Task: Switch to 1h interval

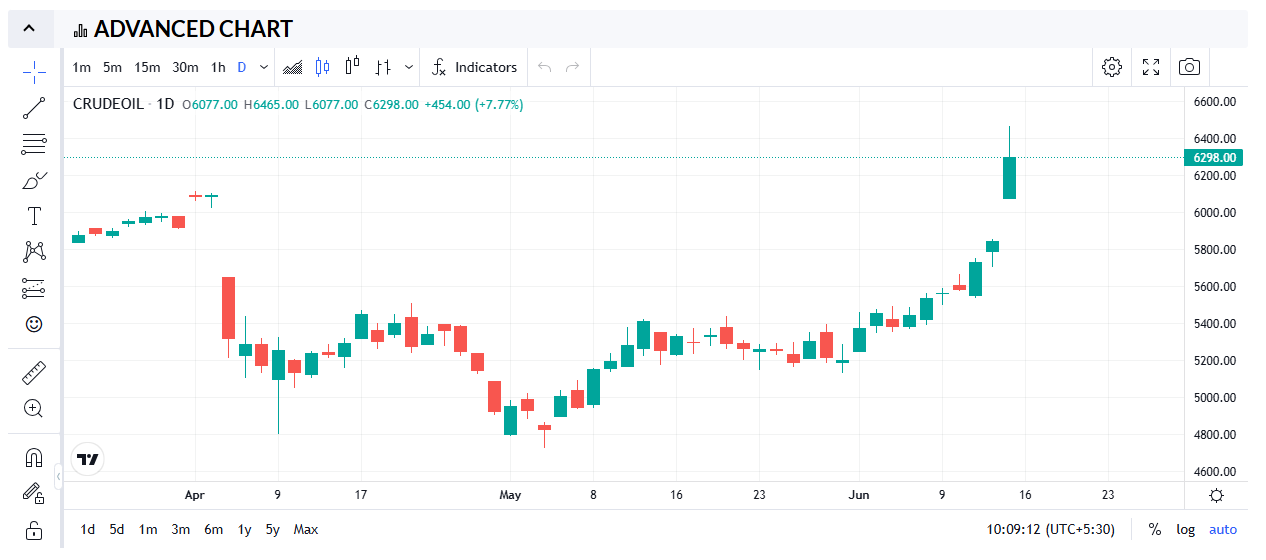Action: click(x=218, y=67)
